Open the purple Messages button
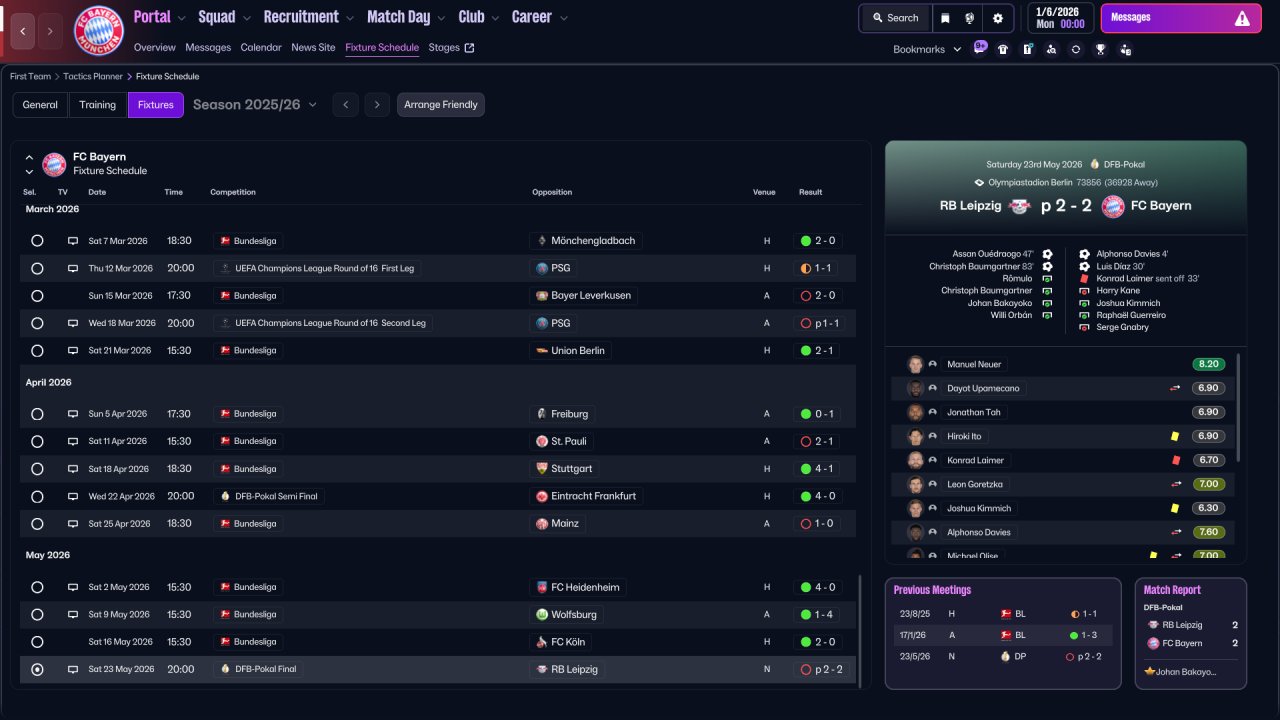This screenshot has height=720, width=1280. click(x=1181, y=18)
